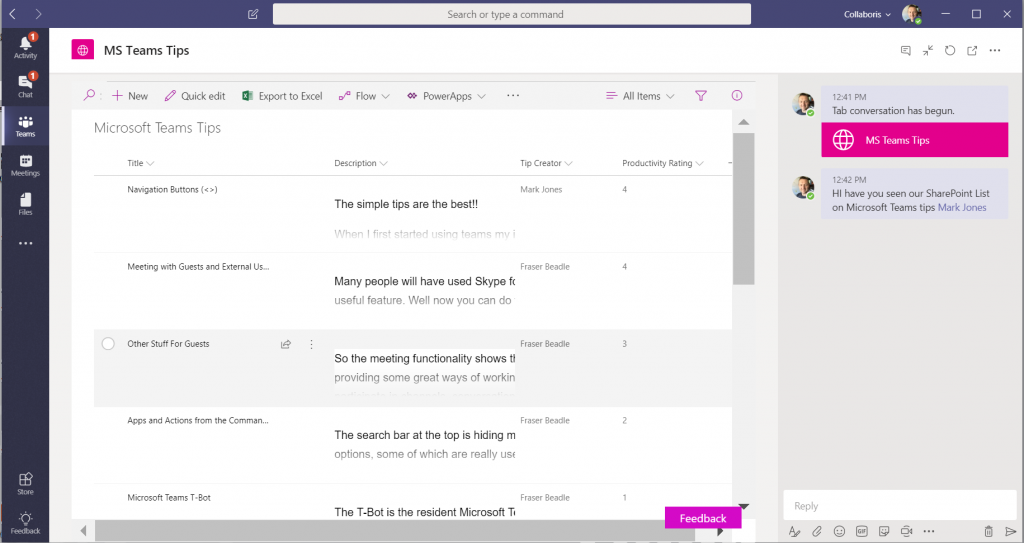This screenshot has width=1024, height=543.
Task: Click Export to Excel
Action: (x=282, y=95)
